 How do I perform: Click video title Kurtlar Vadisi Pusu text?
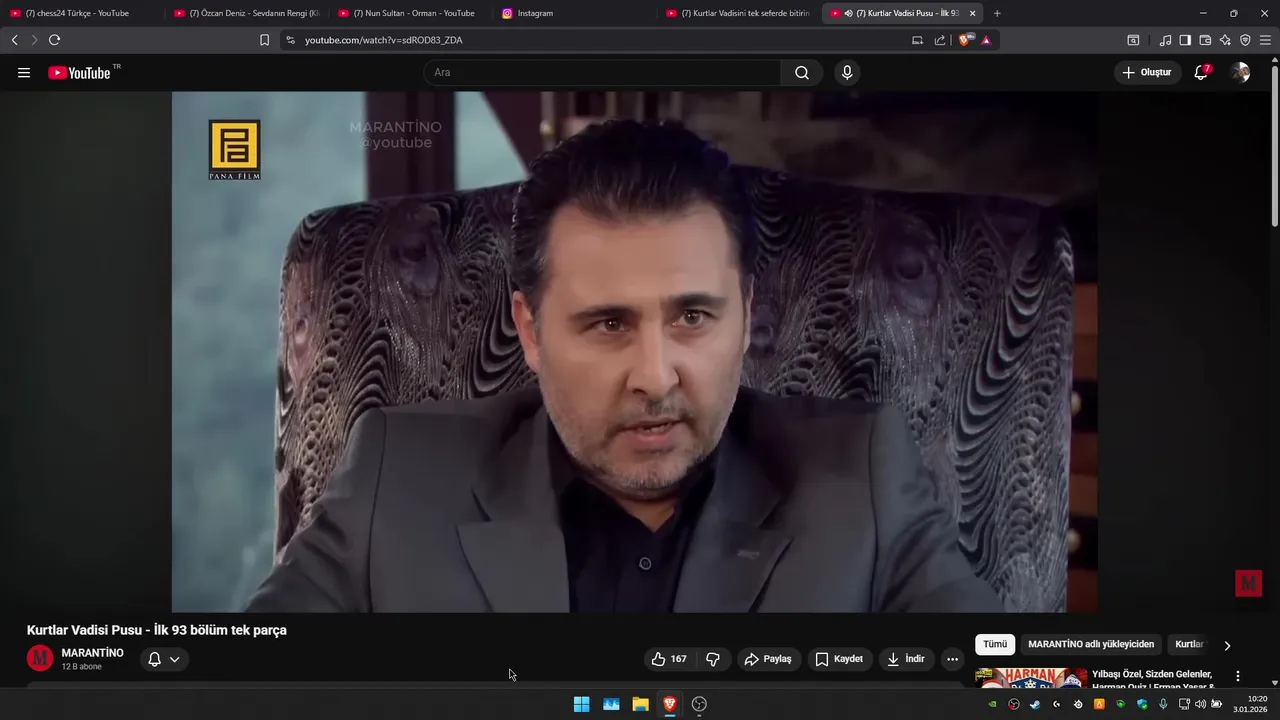tap(157, 630)
